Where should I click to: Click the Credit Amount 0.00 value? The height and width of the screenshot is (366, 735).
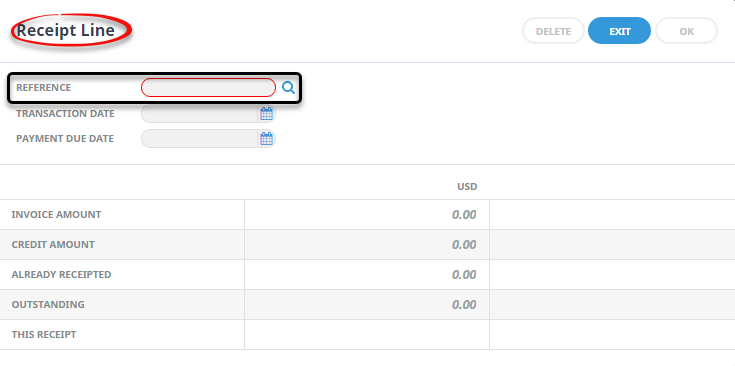(x=464, y=245)
